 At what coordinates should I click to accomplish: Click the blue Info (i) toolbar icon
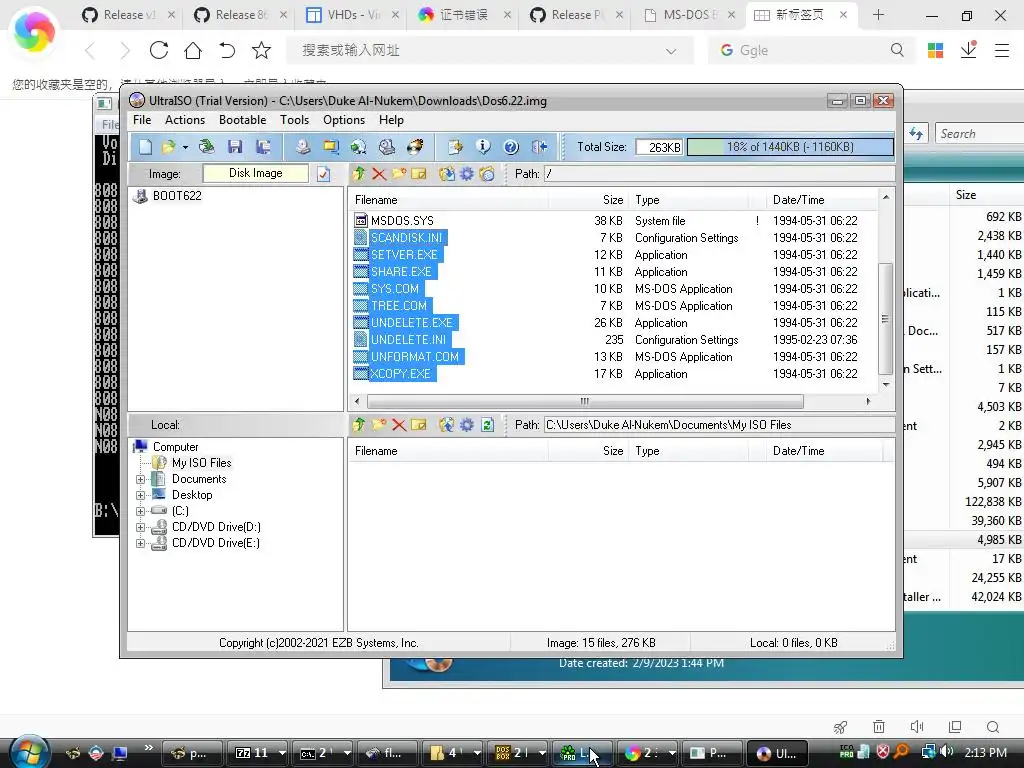[483, 147]
